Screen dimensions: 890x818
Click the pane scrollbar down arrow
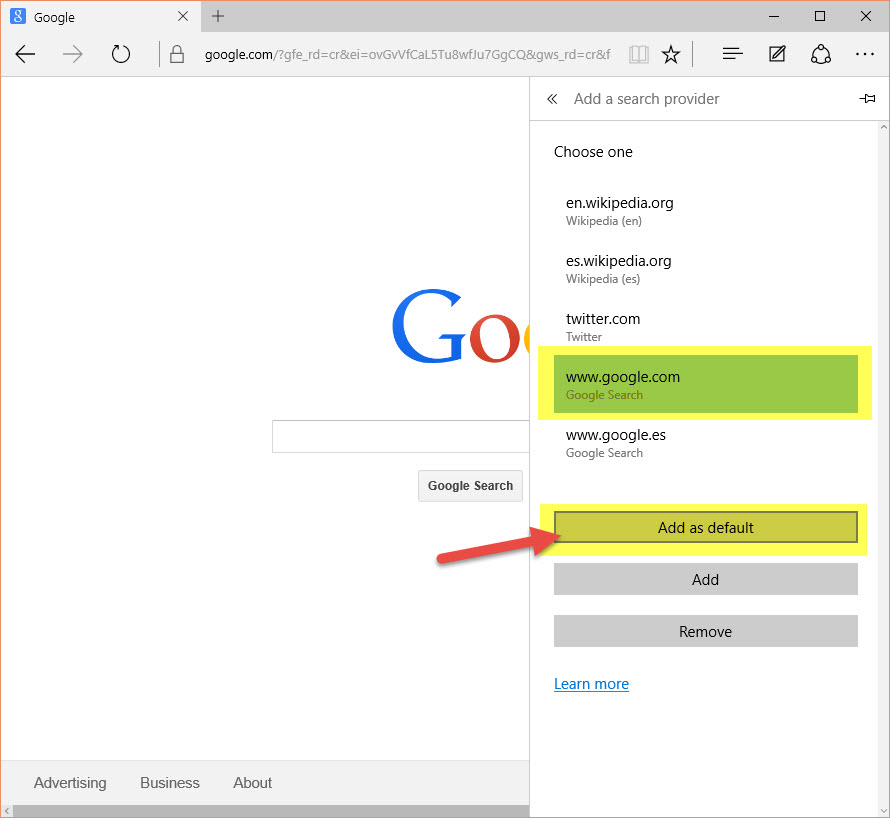884,811
